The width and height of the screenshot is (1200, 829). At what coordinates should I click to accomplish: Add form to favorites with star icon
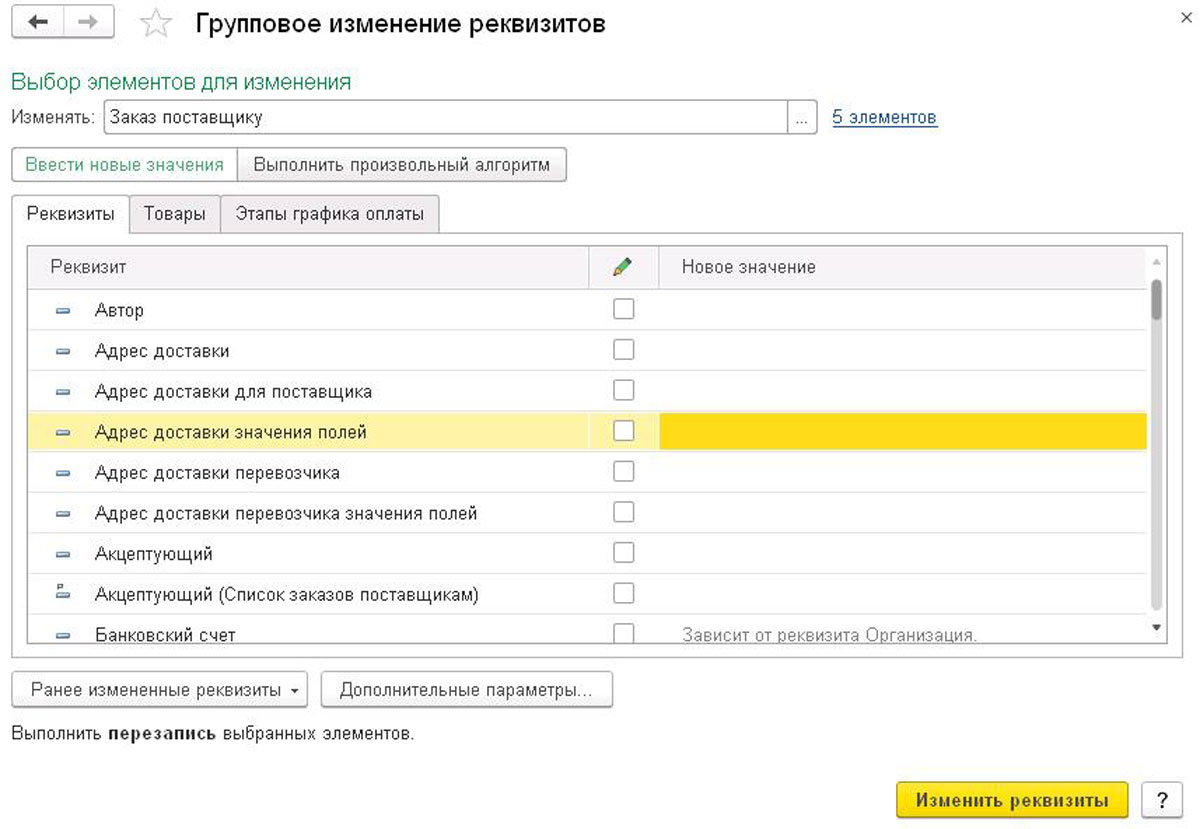click(155, 24)
